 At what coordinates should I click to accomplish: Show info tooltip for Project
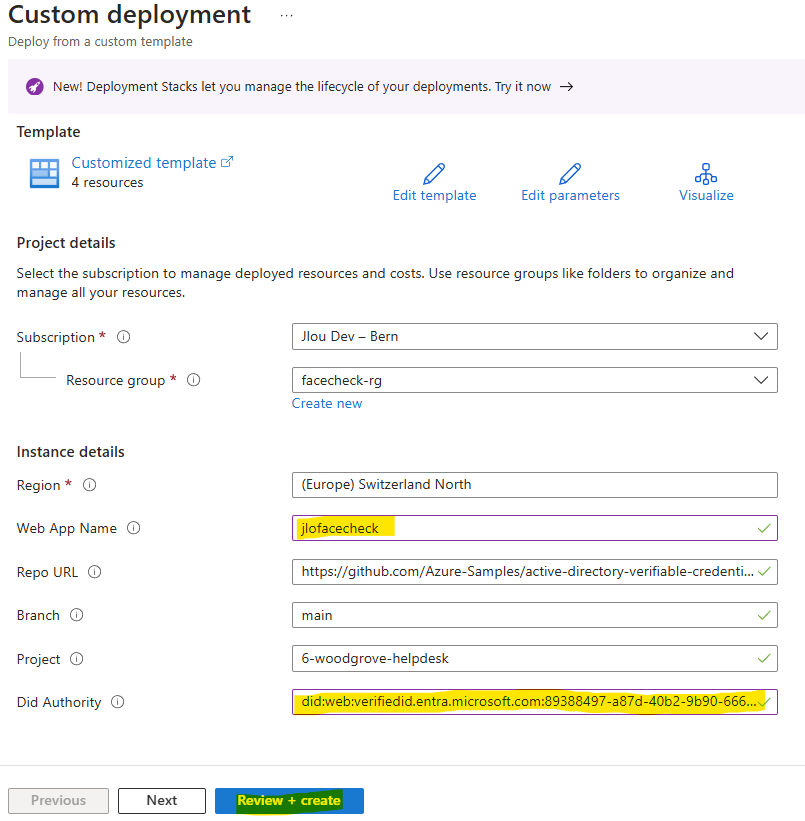coord(76,659)
